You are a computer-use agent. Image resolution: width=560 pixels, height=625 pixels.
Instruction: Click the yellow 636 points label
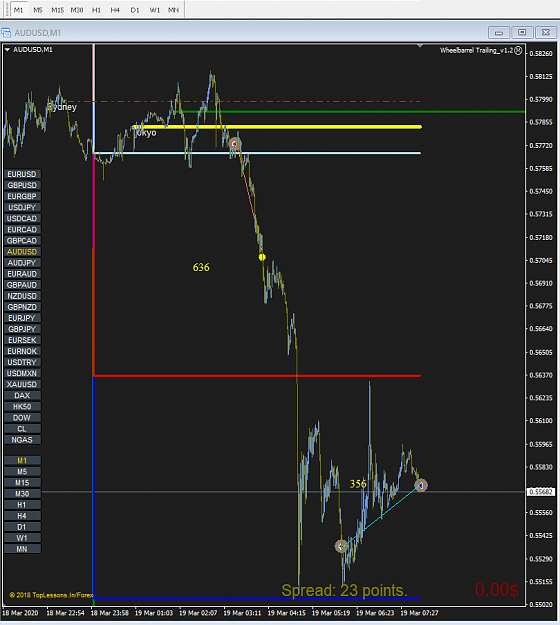point(201,267)
